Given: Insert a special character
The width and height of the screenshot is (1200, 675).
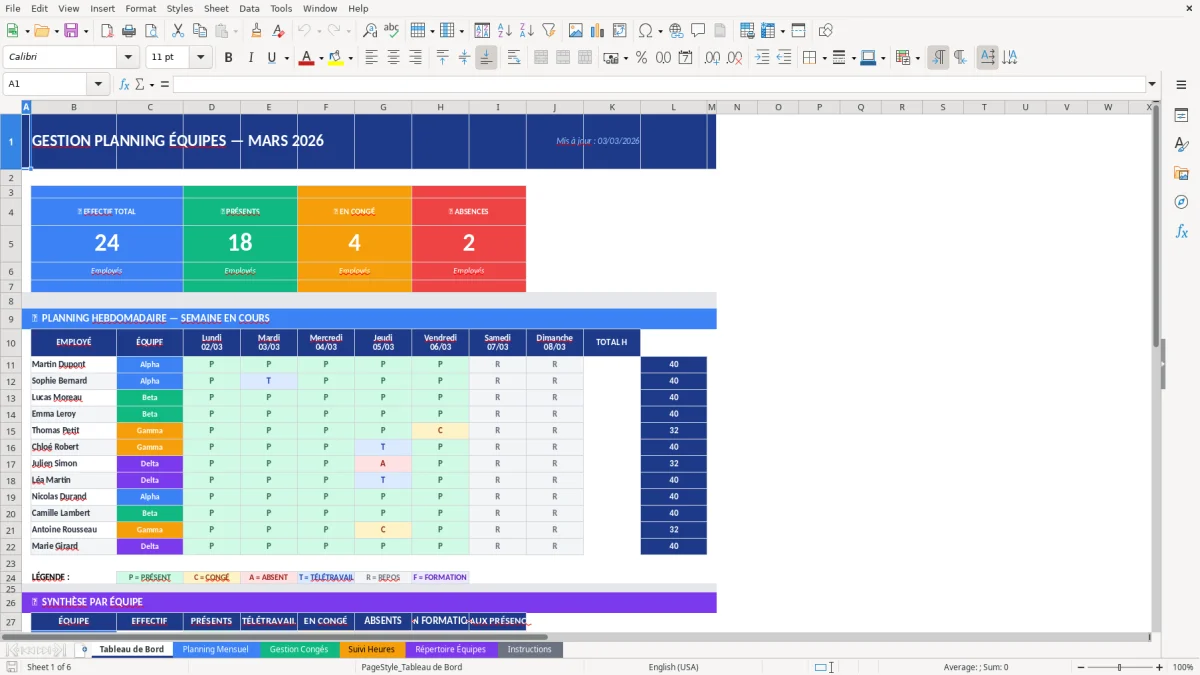Looking at the screenshot, I should point(644,30).
